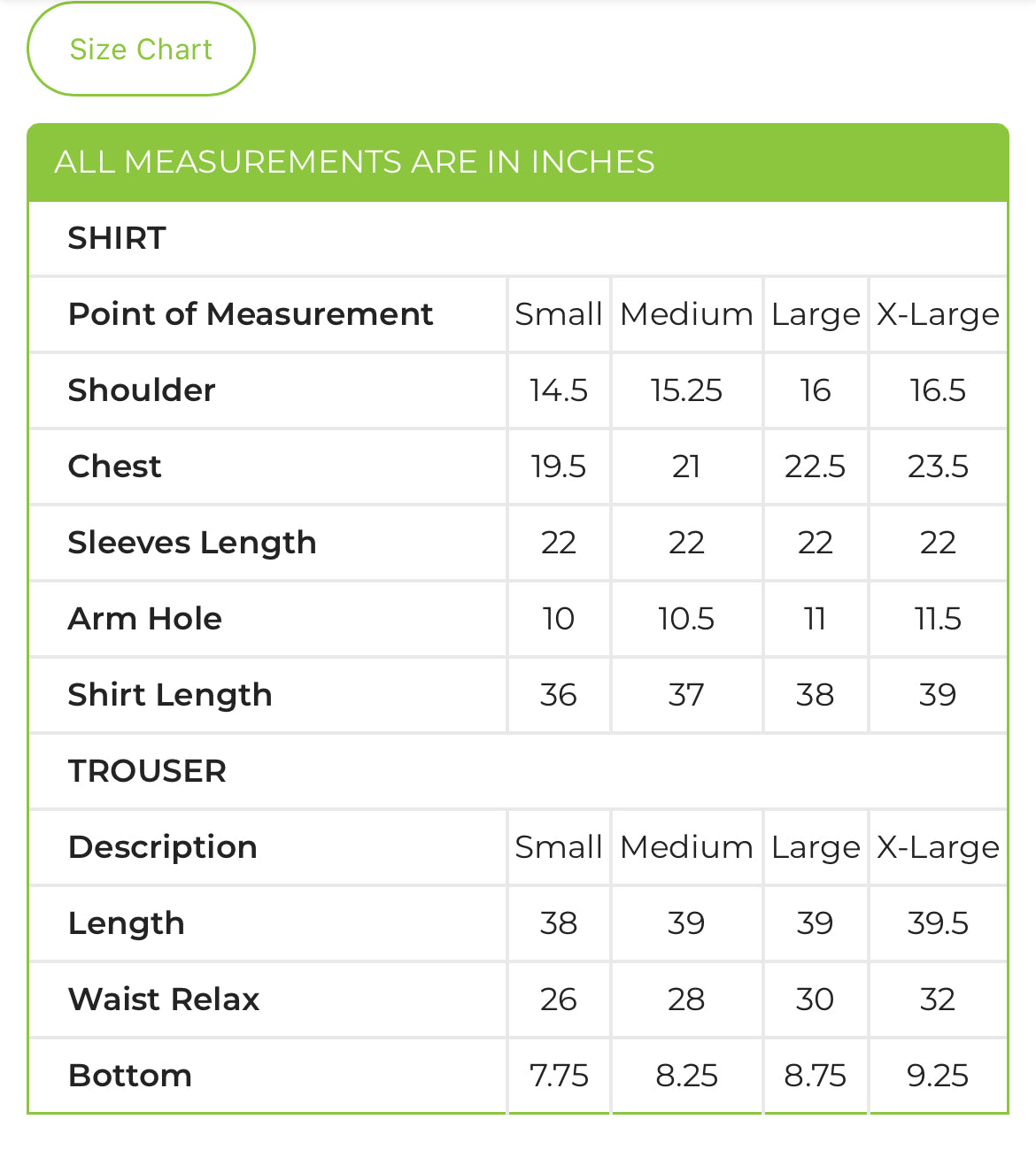
Task: Click the trouser table's Small column header
Action: coord(559,847)
